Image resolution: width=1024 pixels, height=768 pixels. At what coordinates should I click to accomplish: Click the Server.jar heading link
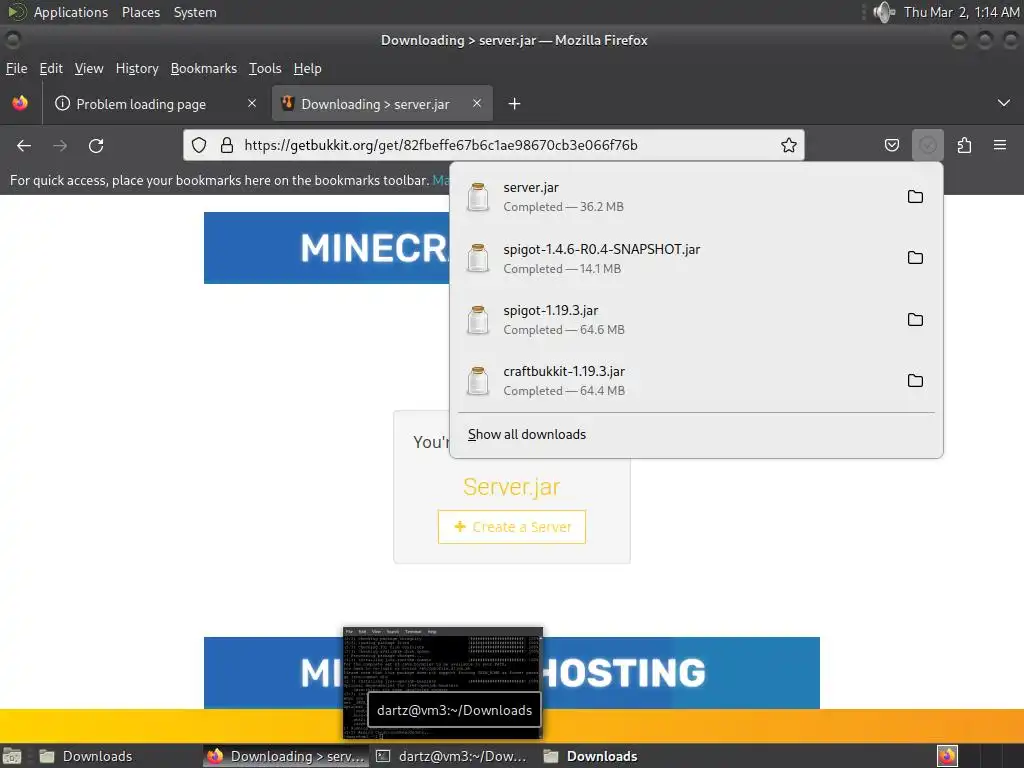tap(511, 487)
